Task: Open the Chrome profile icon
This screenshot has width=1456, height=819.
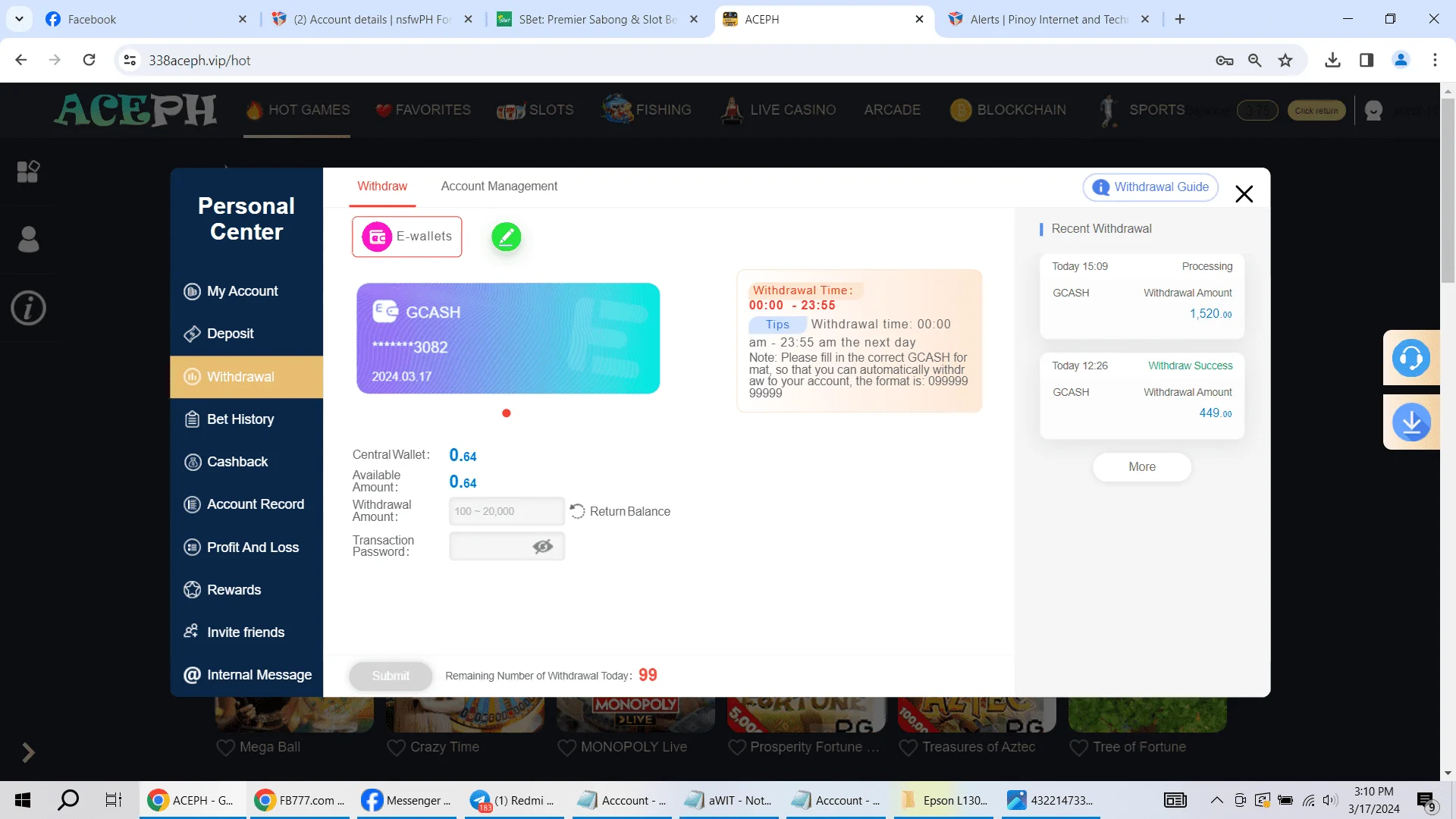Action: pos(1401,60)
